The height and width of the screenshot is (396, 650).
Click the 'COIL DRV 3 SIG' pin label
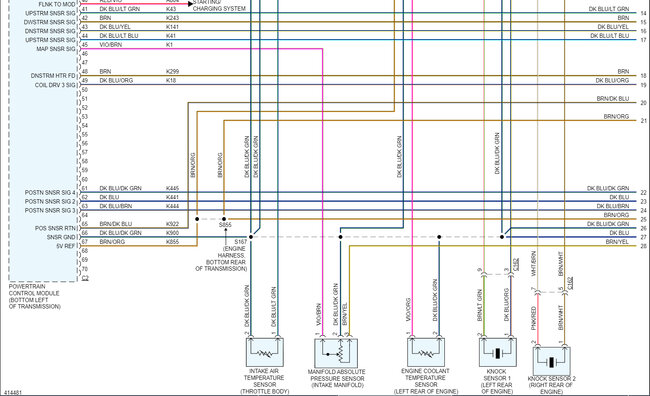click(55, 85)
